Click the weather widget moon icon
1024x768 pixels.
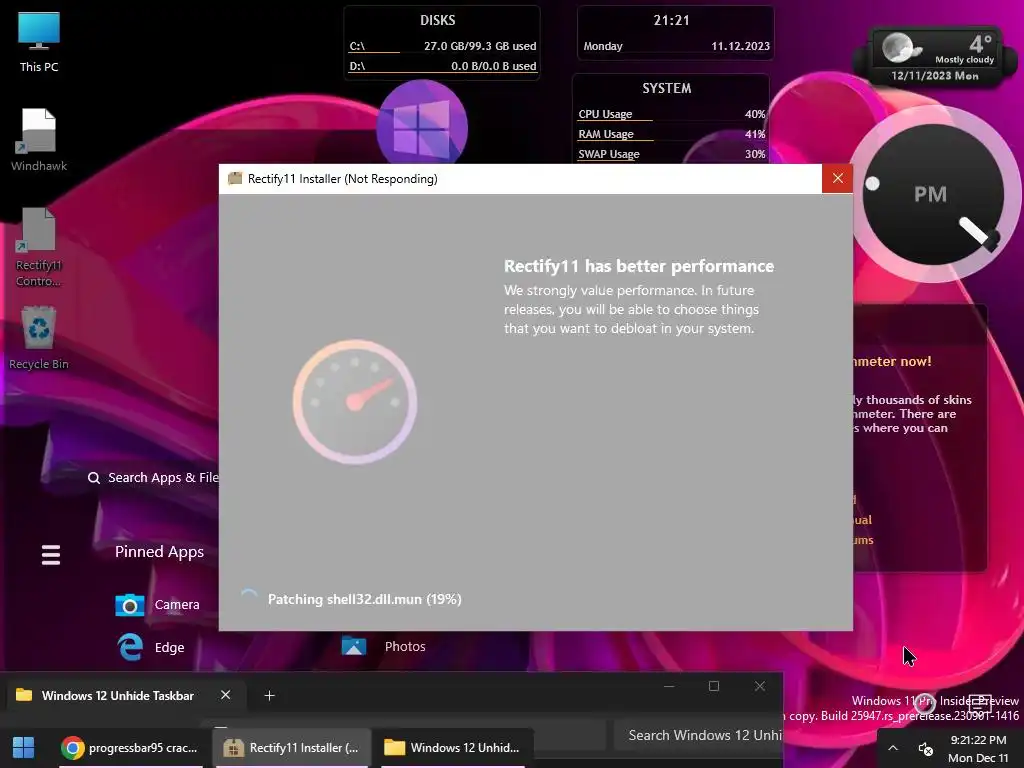900,47
